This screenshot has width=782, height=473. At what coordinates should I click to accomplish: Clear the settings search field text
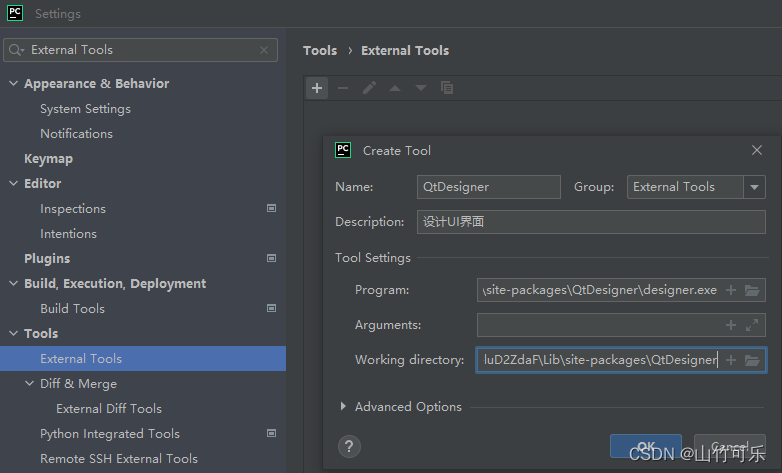pos(264,50)
